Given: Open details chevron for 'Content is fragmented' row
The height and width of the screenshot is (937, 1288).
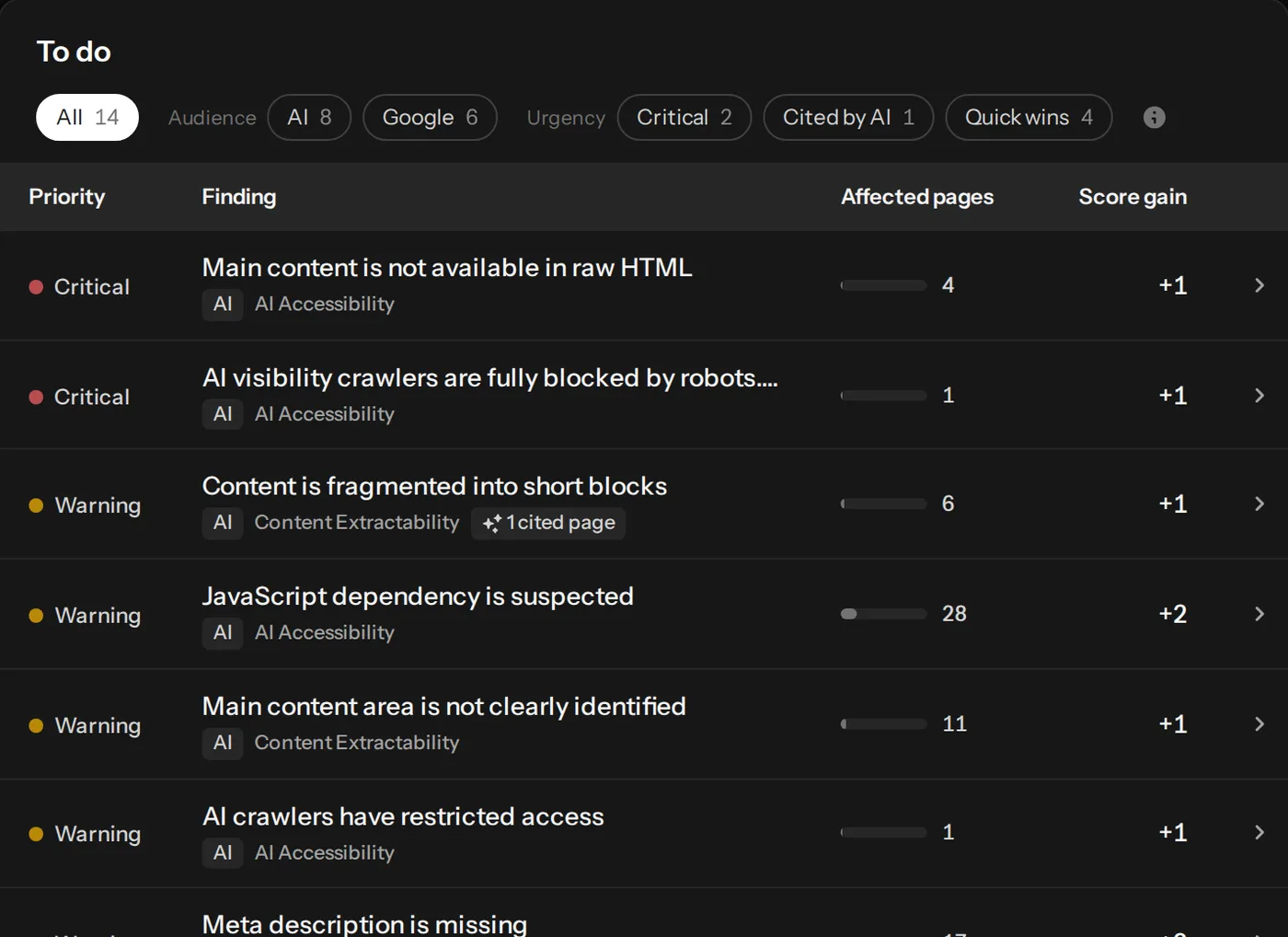Looking at the screenshot, I should (1259, 503).
